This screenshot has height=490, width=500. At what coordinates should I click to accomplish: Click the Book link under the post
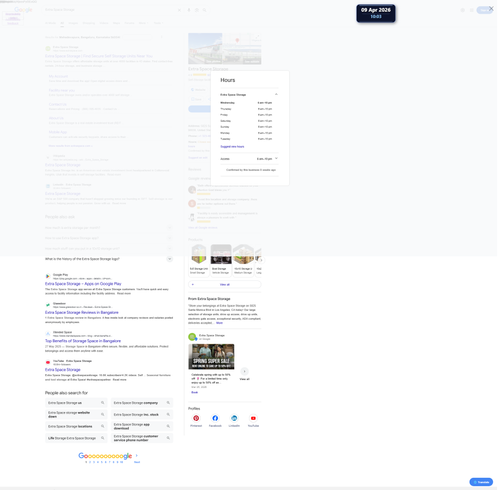tap(194, 392)
